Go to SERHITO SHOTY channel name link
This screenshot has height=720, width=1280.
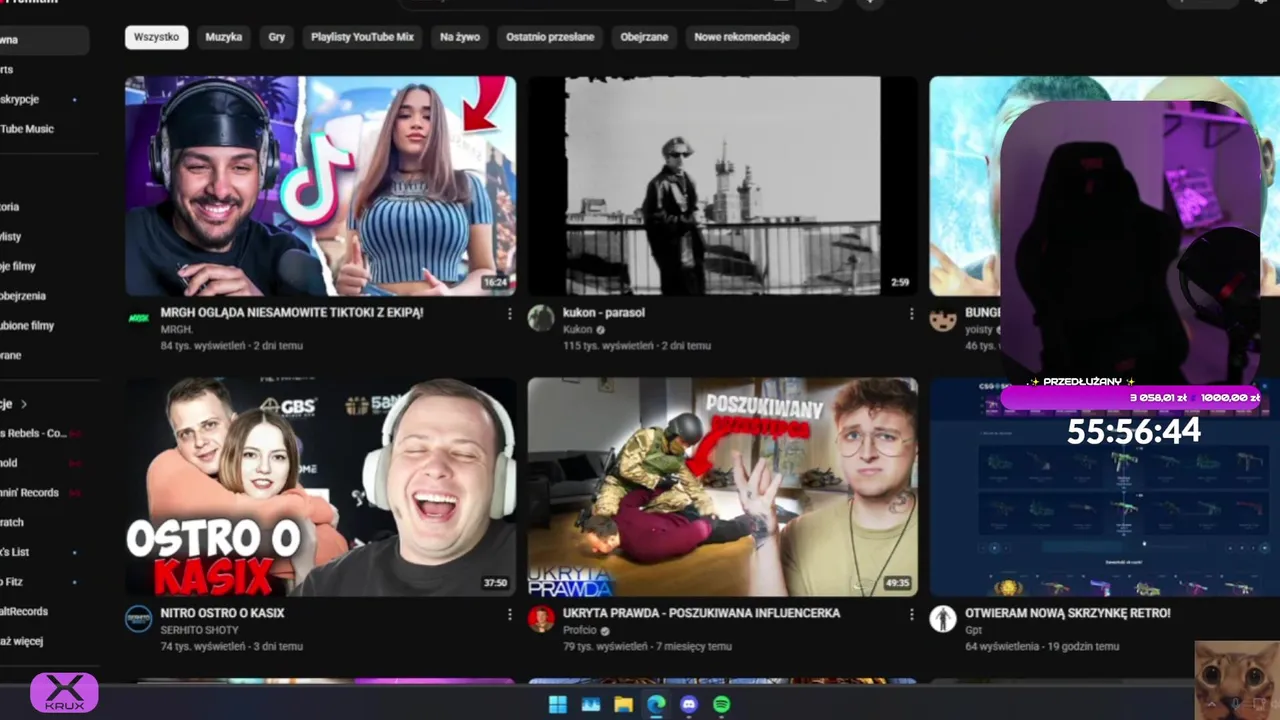202,630
